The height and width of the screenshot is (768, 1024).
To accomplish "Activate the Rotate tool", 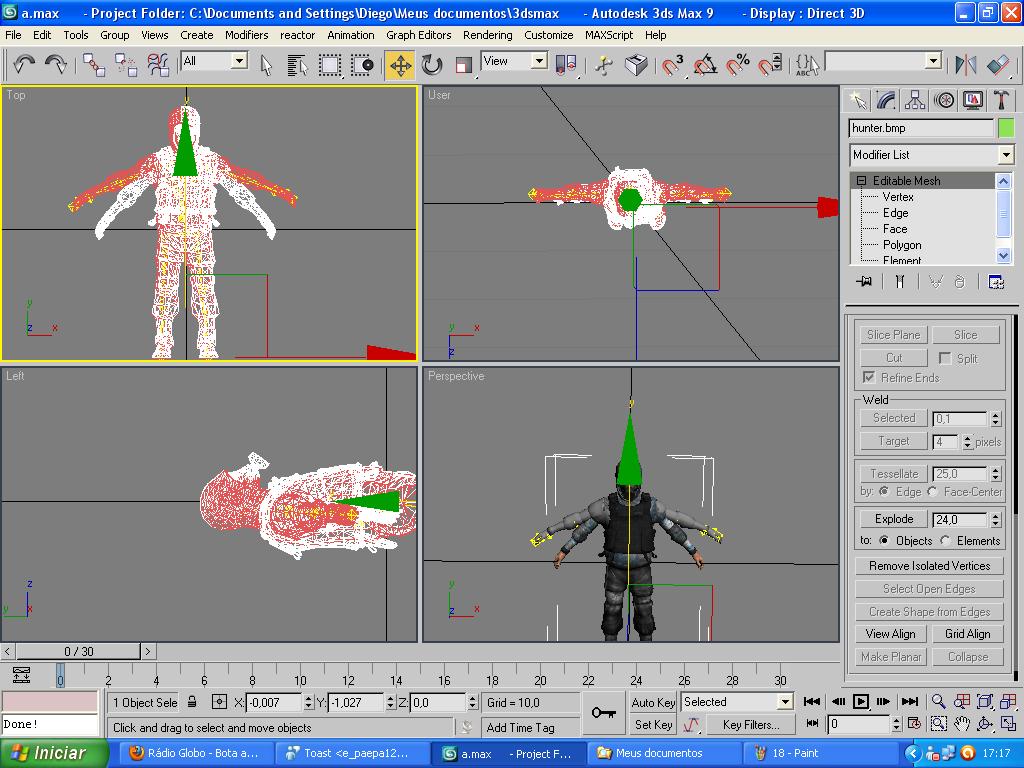I will click(x=432, y=65).
